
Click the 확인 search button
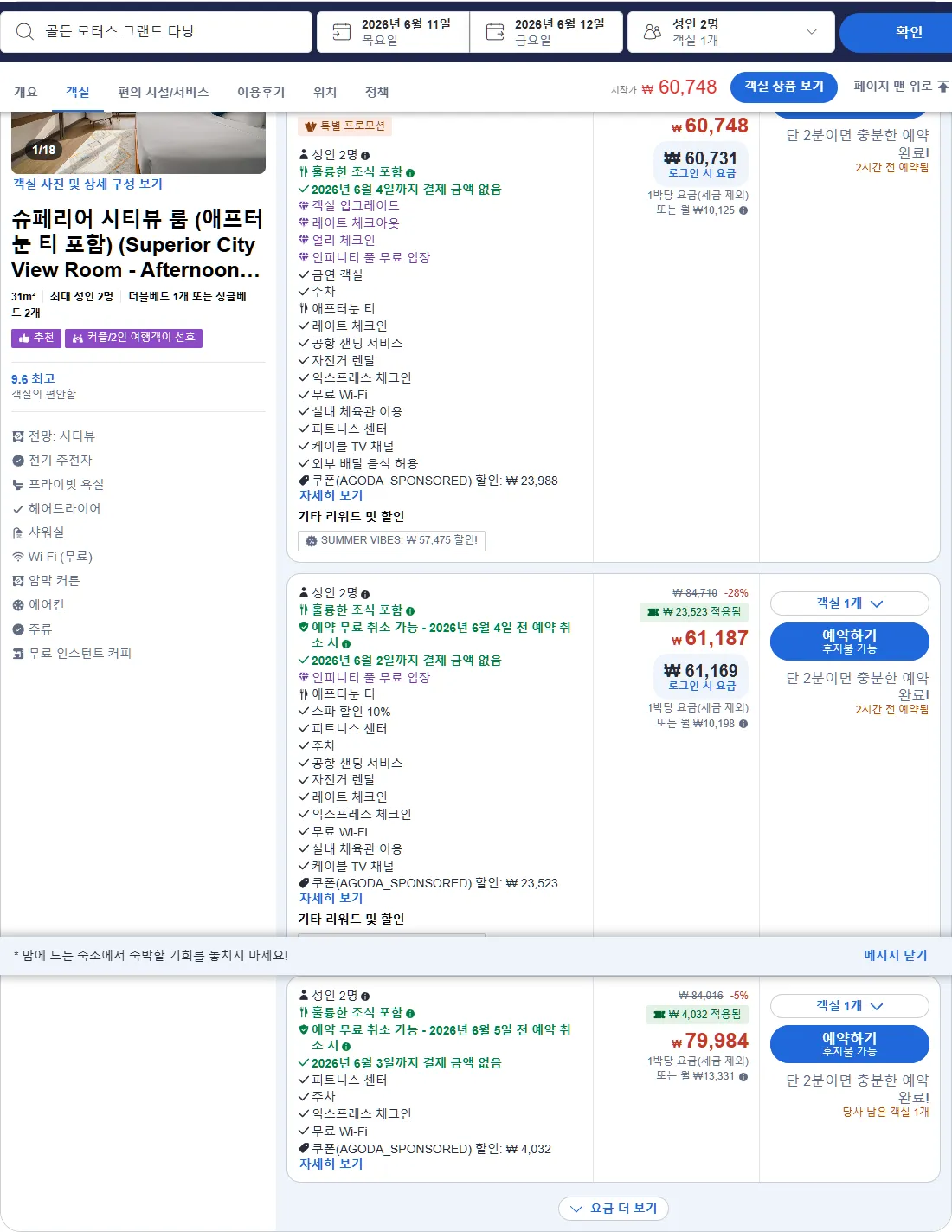(896, 32)
